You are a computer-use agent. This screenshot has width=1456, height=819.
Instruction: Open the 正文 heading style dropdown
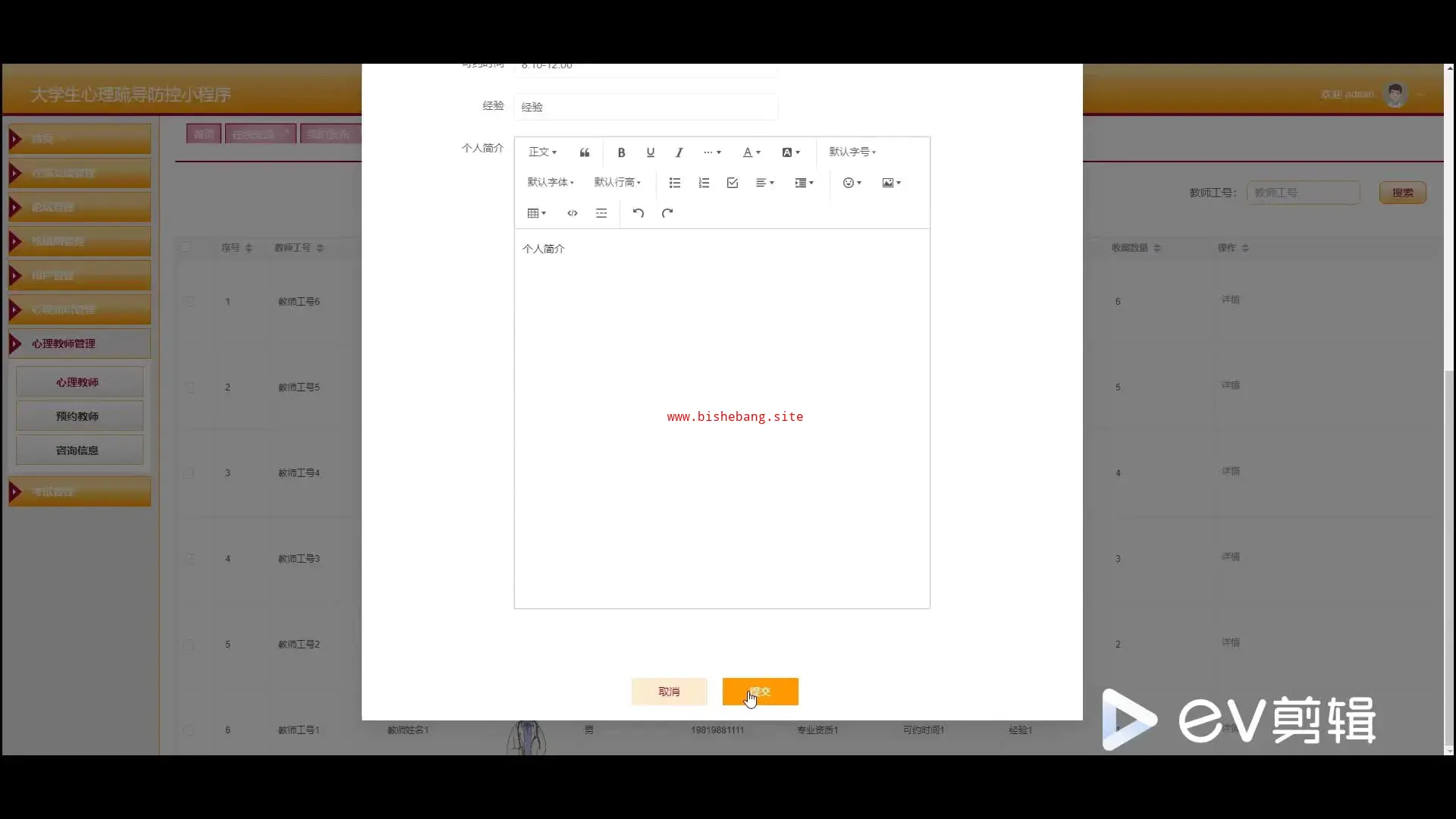(x=542, y=152)
